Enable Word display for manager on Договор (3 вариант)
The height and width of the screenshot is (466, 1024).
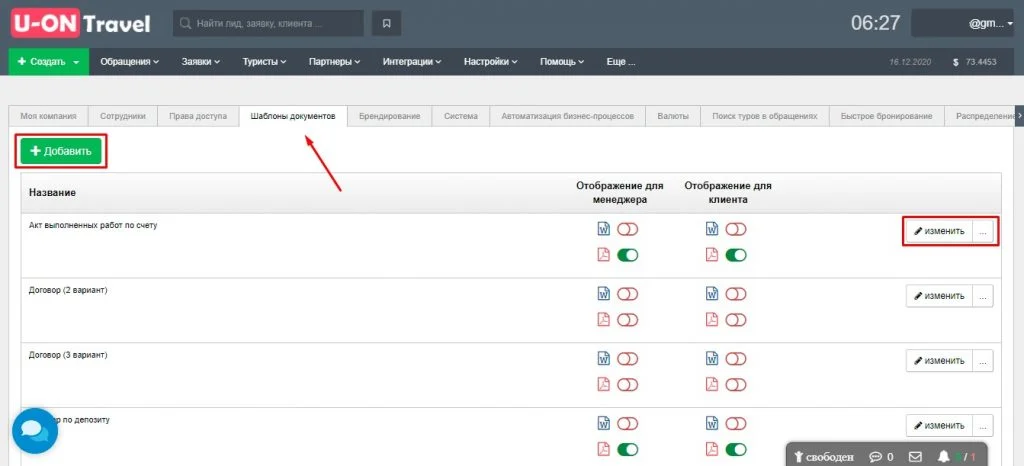[x=628, y=358]
